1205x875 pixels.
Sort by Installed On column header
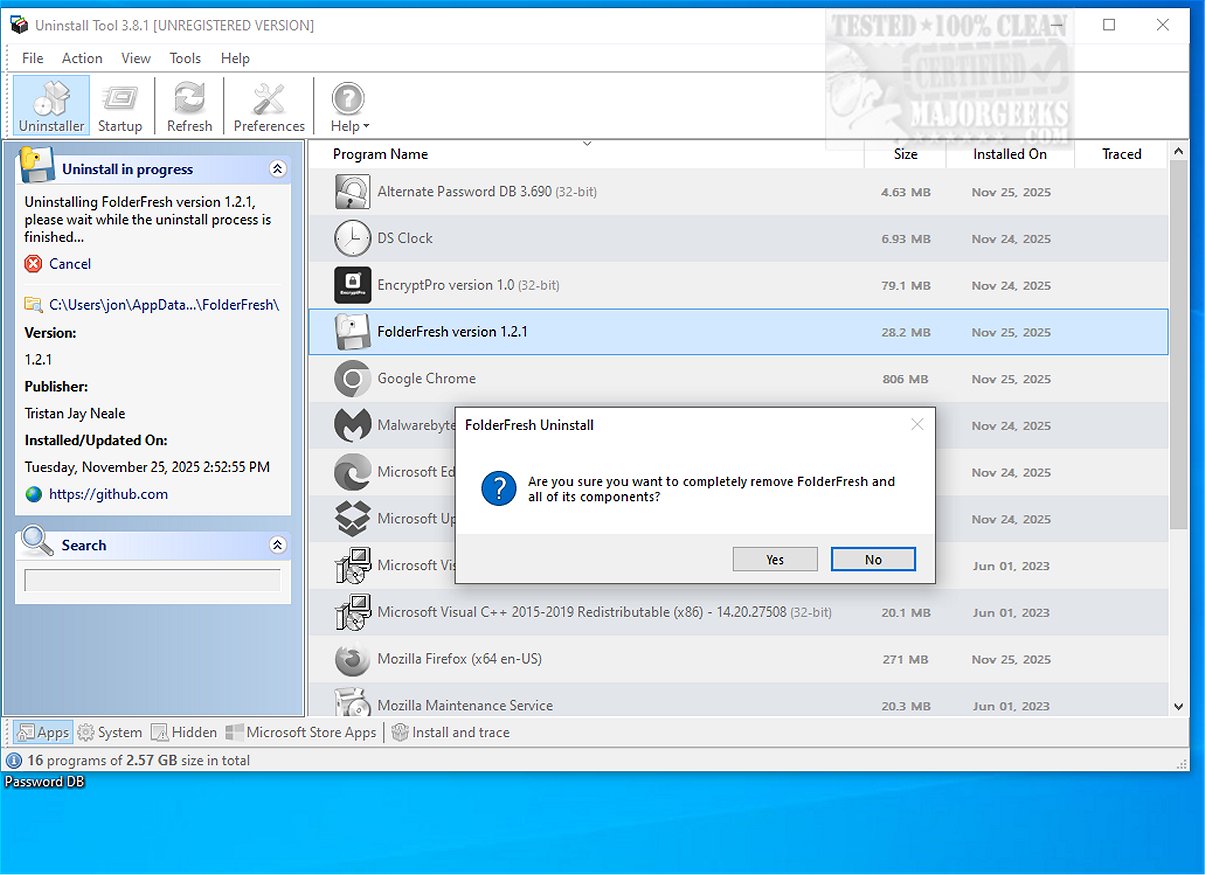click(x=1010, y=154)
